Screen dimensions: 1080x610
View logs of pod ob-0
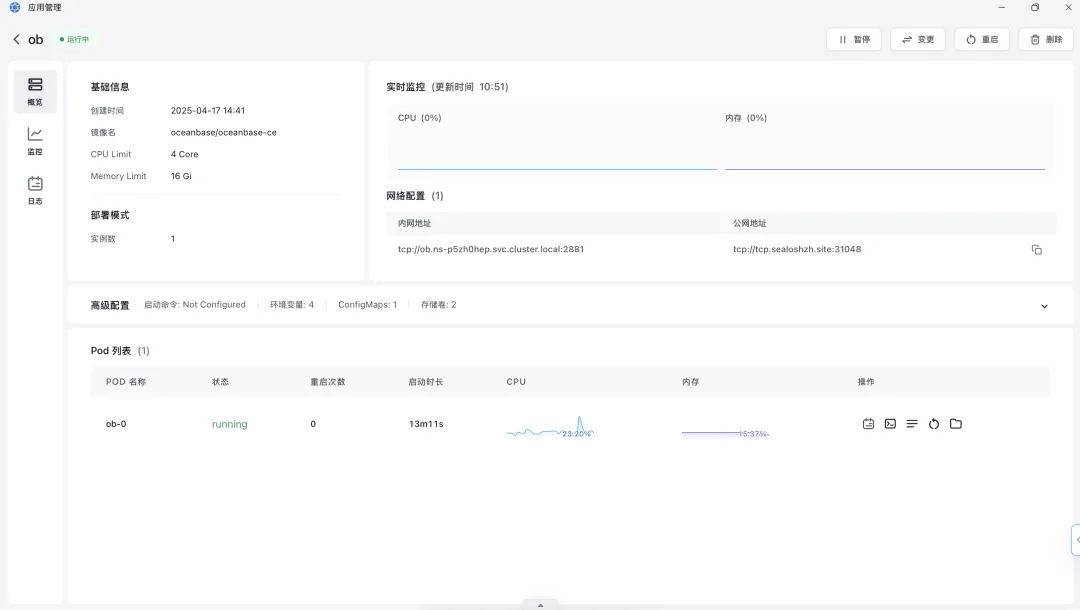912,423
